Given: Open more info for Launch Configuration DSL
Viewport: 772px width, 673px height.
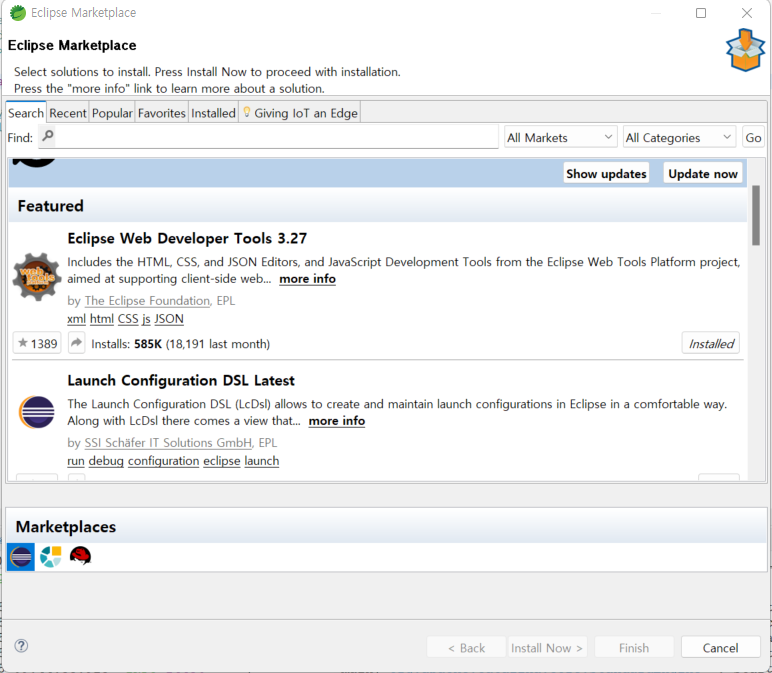Looking at the screenshot, I should tap(337, 421).
